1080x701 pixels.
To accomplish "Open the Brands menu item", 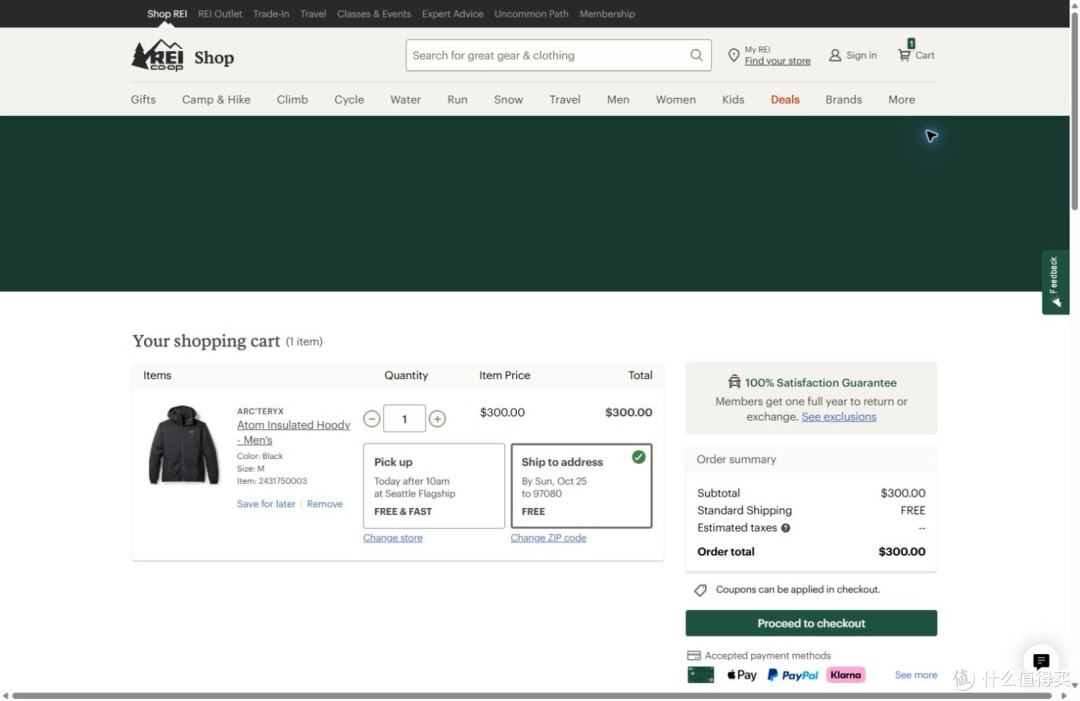I will point(844,100).
